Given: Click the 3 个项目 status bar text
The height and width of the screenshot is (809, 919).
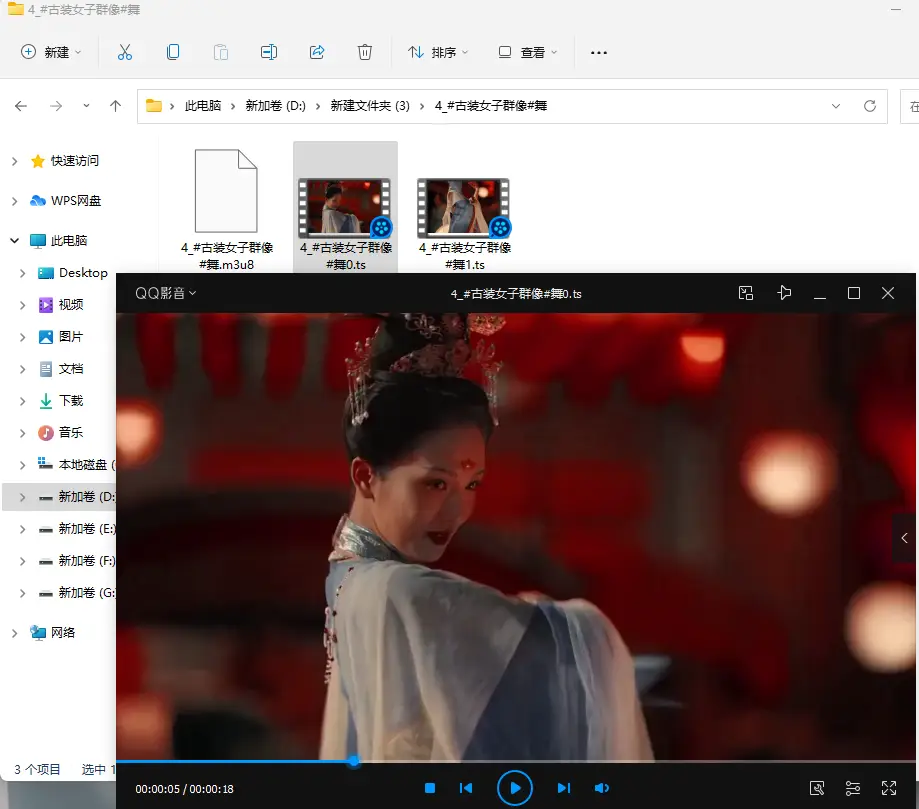Looking at the screenshot, I should click(x=37, y=770).
